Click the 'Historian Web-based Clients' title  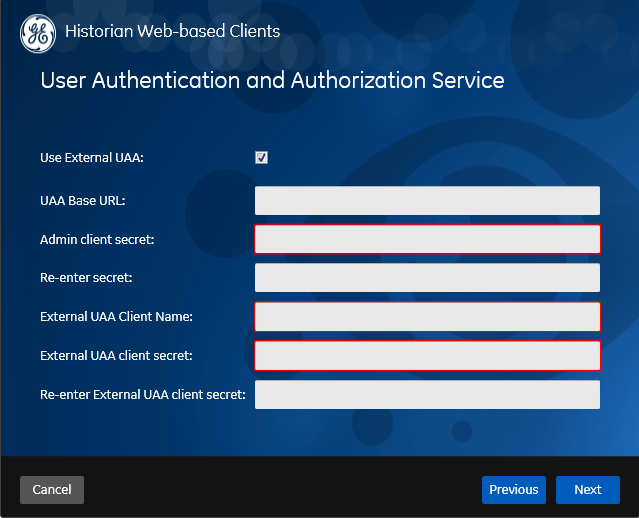point(172,31)
